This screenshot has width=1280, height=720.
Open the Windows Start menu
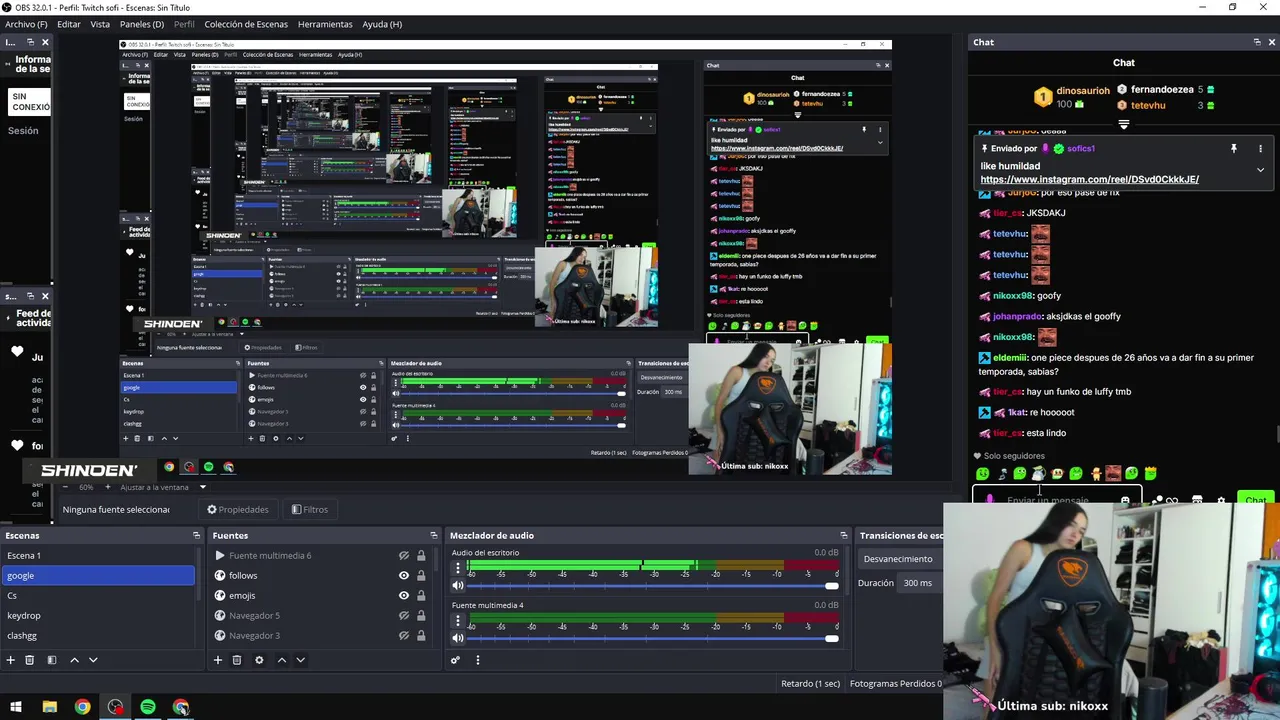(x=16, y=707)
